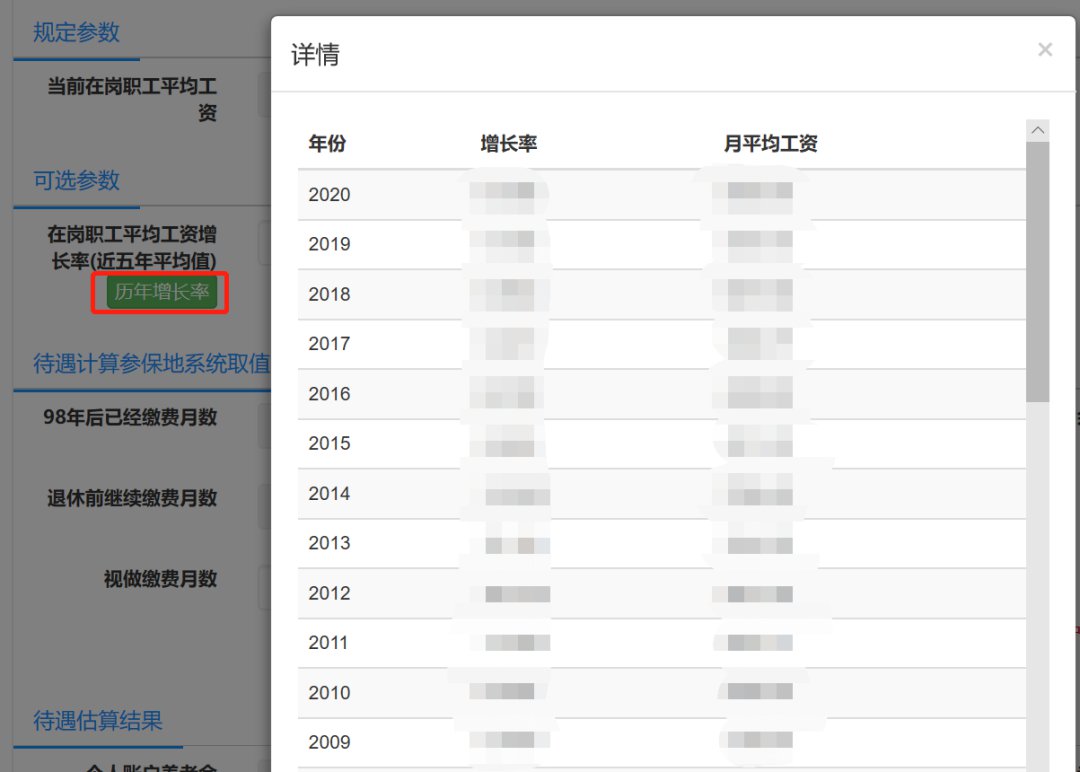1080x772 pixels.
Task: Choose the 2017 row in the table
Action: click(x=329, y=344)
